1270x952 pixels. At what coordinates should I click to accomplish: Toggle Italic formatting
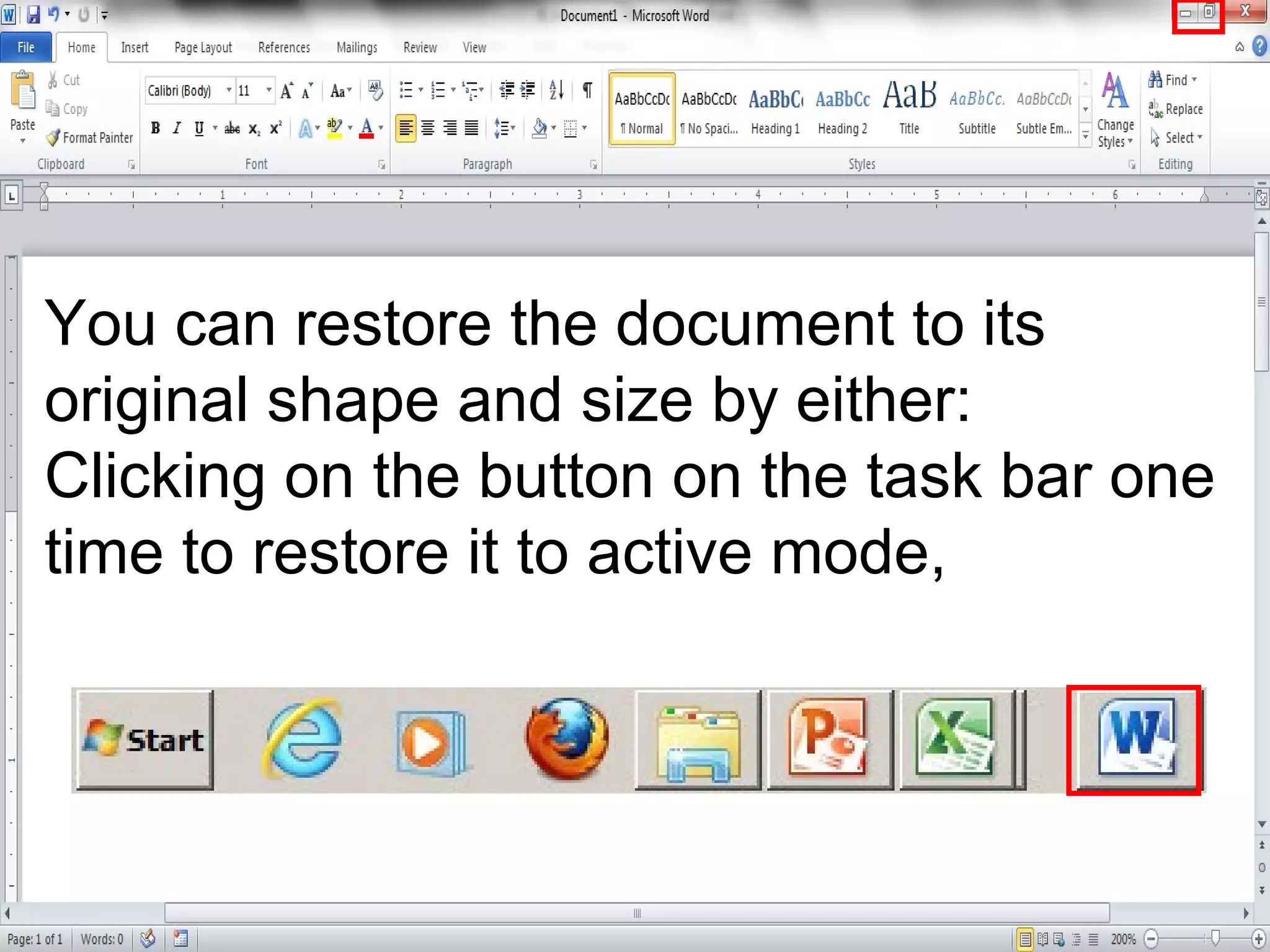(177, 128)
